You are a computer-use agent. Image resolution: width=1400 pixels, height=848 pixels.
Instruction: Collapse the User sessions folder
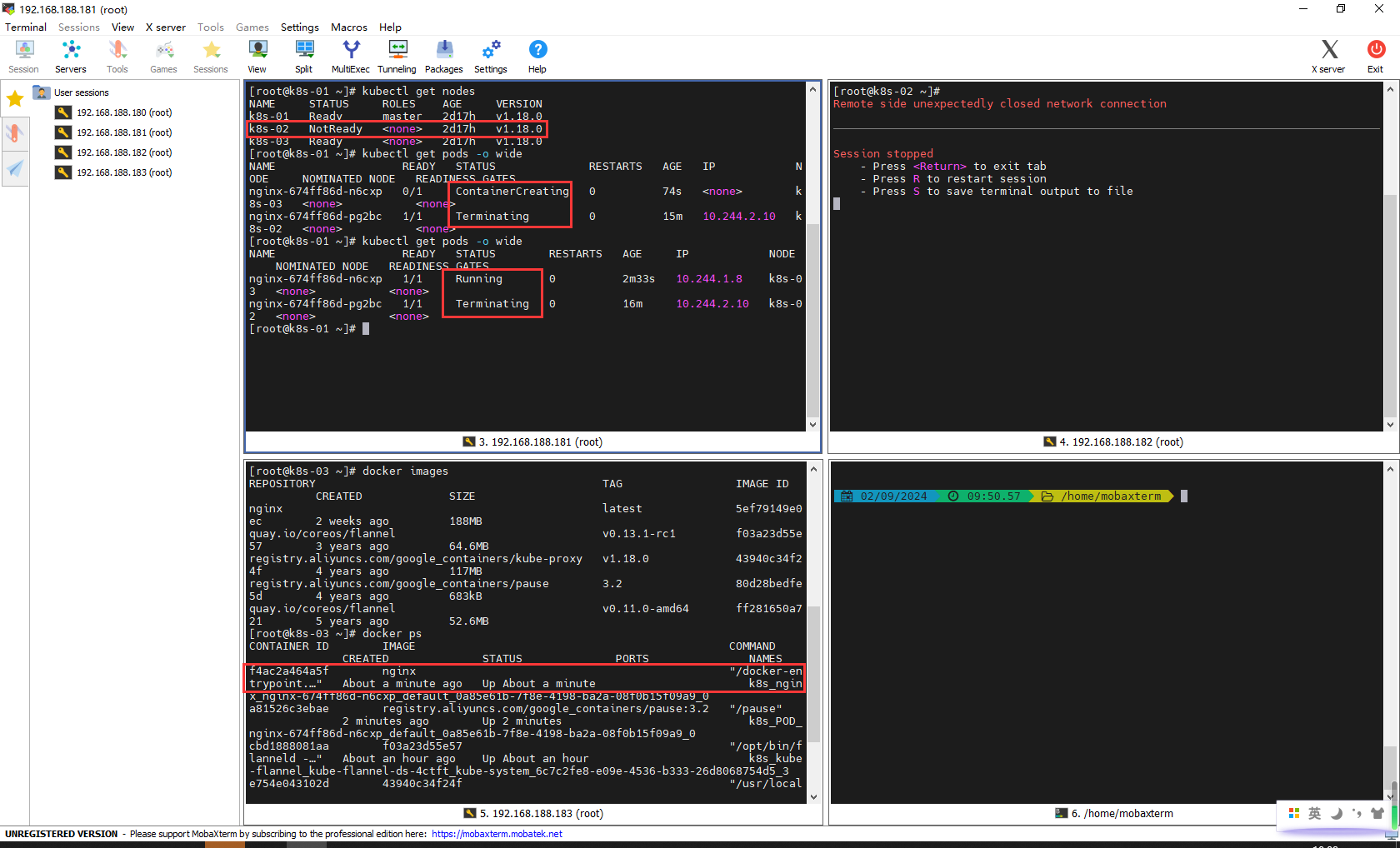[72, 92]
